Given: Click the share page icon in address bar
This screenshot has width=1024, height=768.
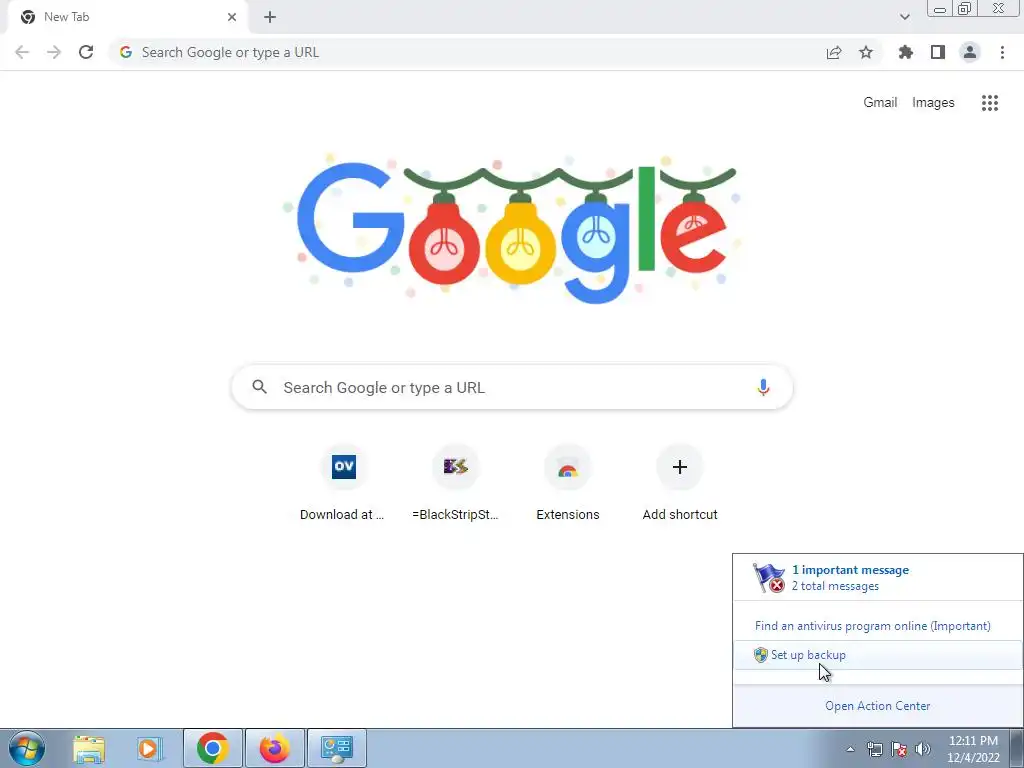Looking at the screenshot, I should [834, 52].
